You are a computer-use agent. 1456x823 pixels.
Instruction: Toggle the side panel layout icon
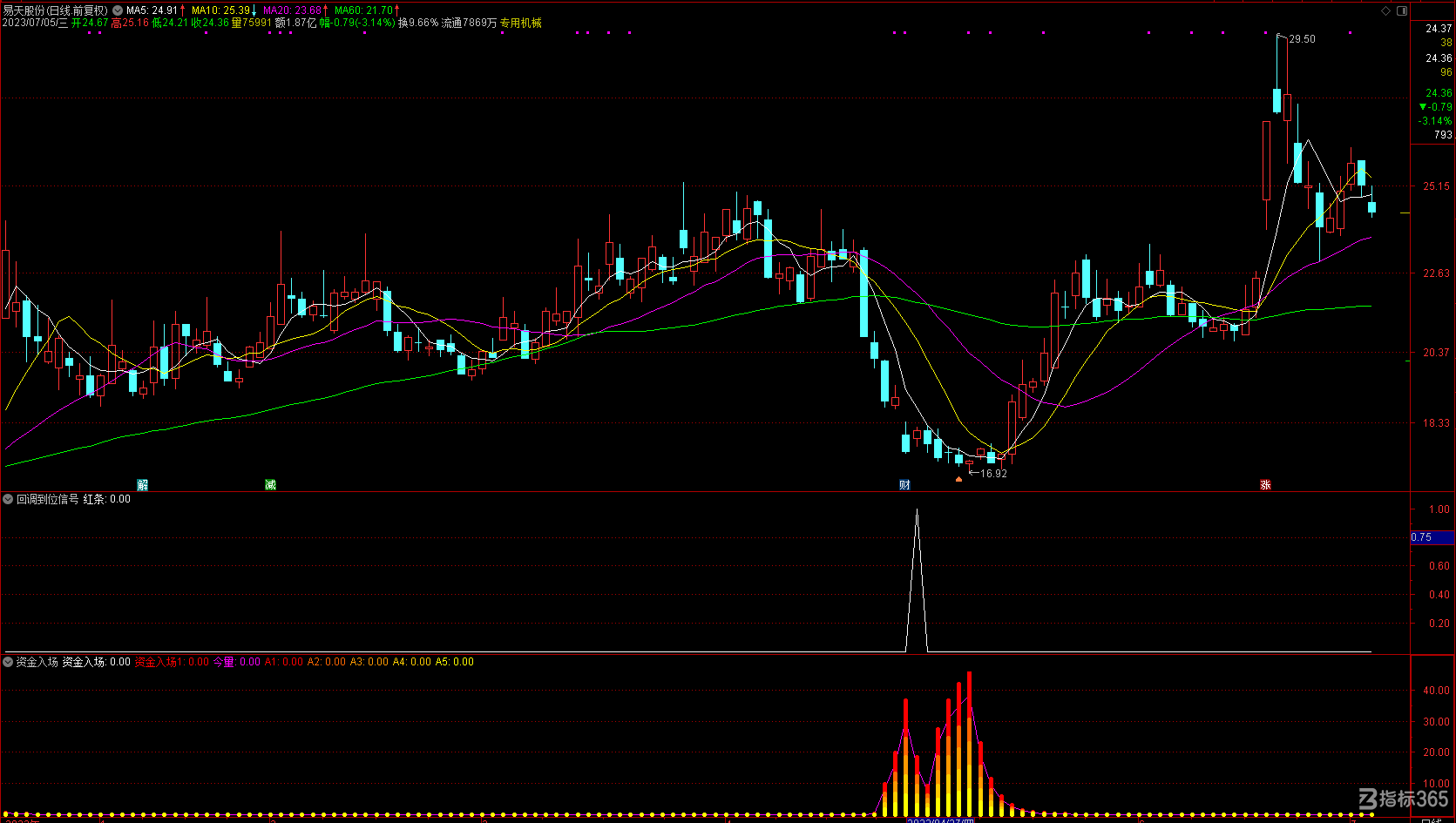pyautogui.click(x=1402, y=11)
